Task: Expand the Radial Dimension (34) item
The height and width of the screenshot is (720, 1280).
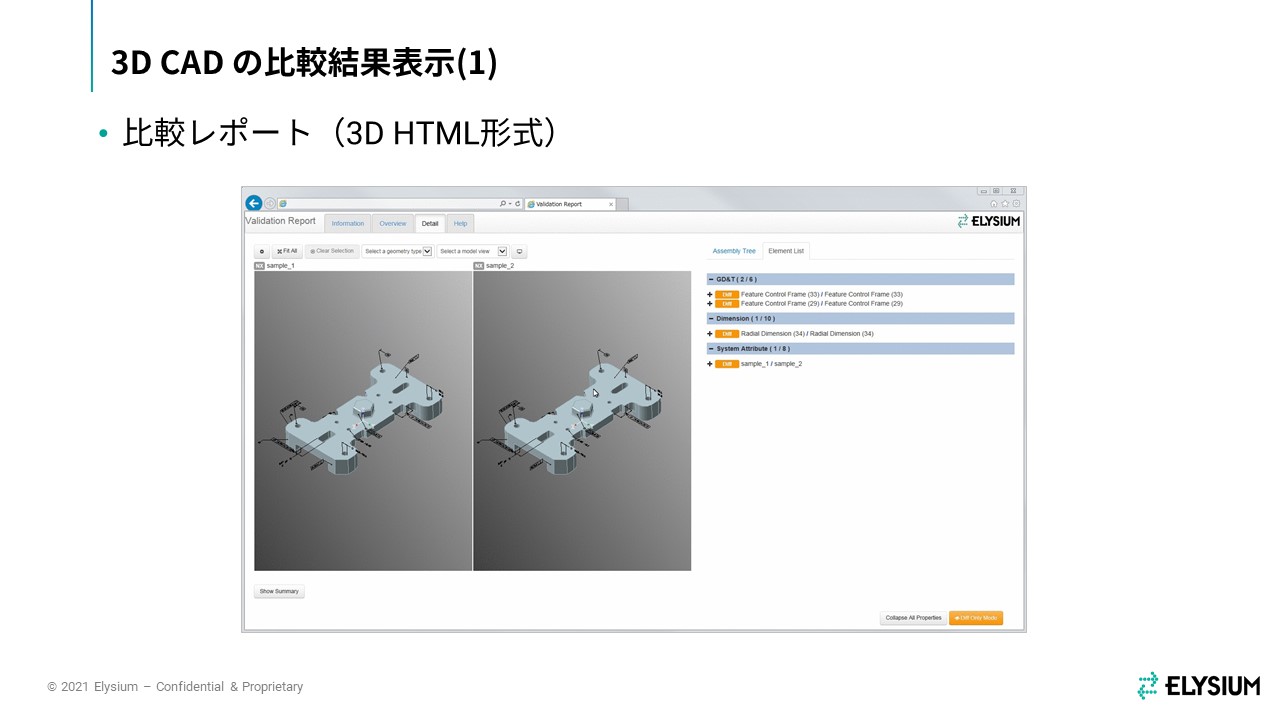Action: point(710,334)
